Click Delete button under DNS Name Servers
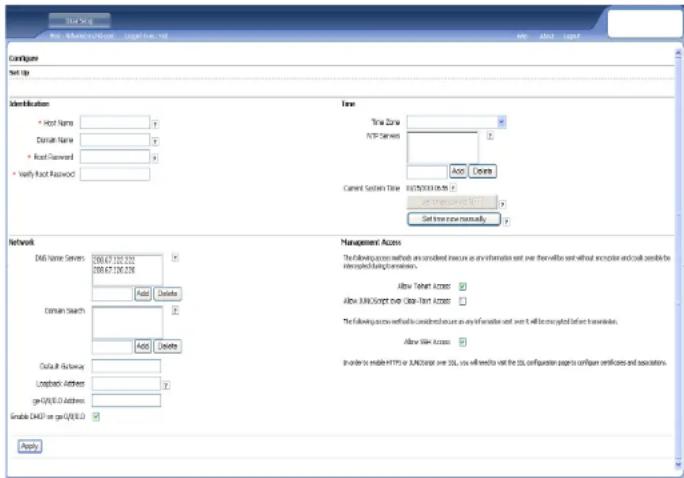684x478 pixels. (x=168, y=294)
